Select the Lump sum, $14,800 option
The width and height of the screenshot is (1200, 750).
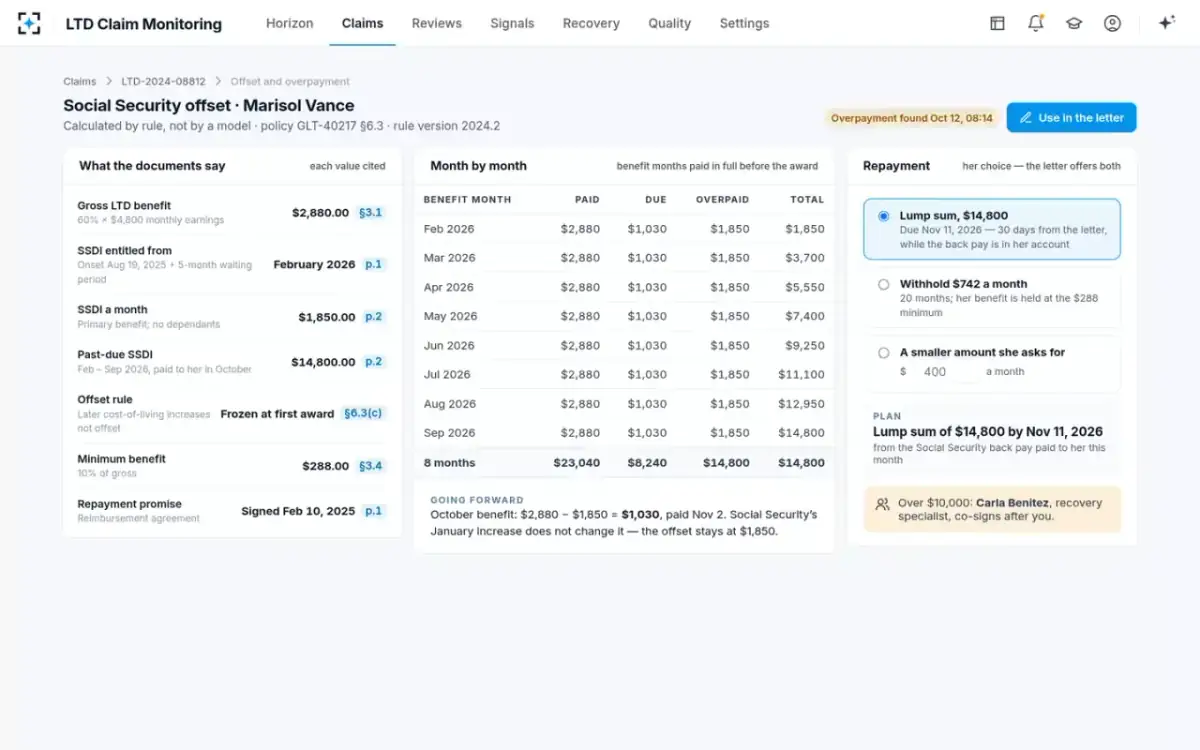pos(992,229)
